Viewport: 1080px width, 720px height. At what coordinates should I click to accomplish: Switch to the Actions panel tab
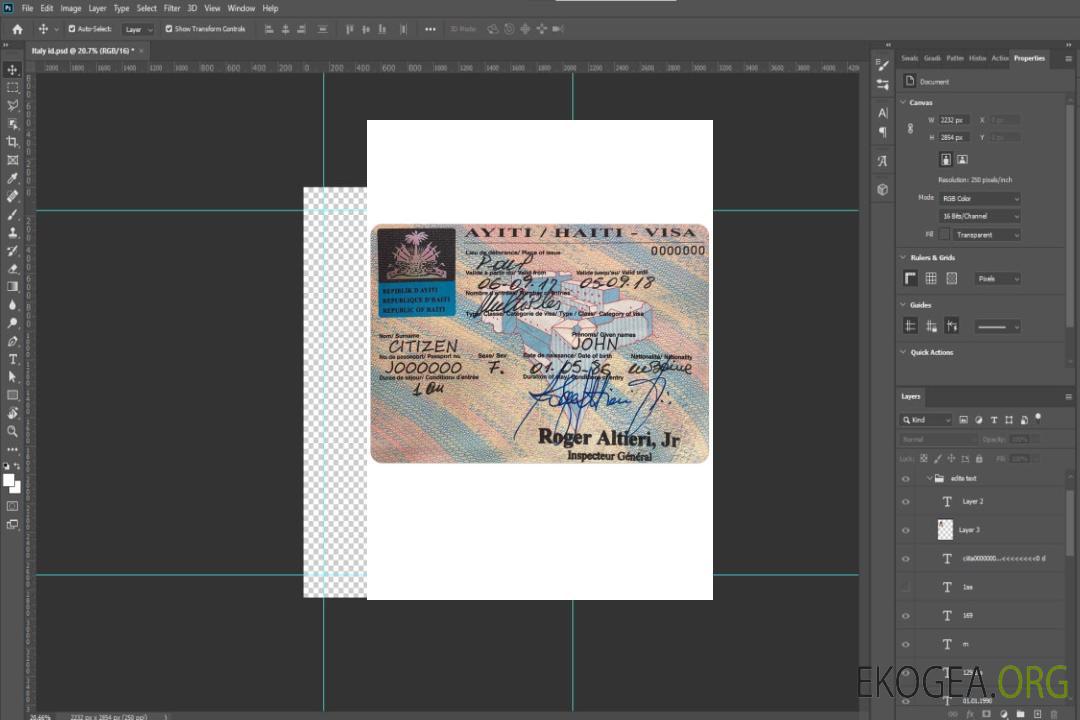click(x=999, y=59)
